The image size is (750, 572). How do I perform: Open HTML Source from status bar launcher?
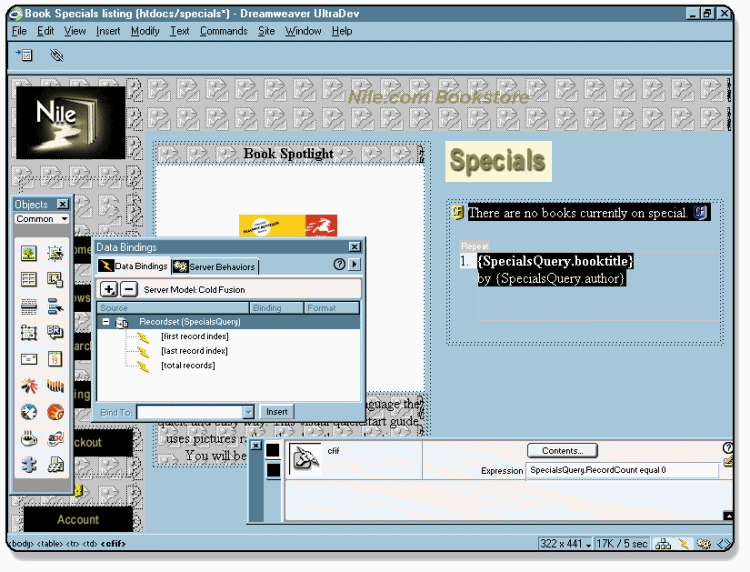tap(724, 544)
